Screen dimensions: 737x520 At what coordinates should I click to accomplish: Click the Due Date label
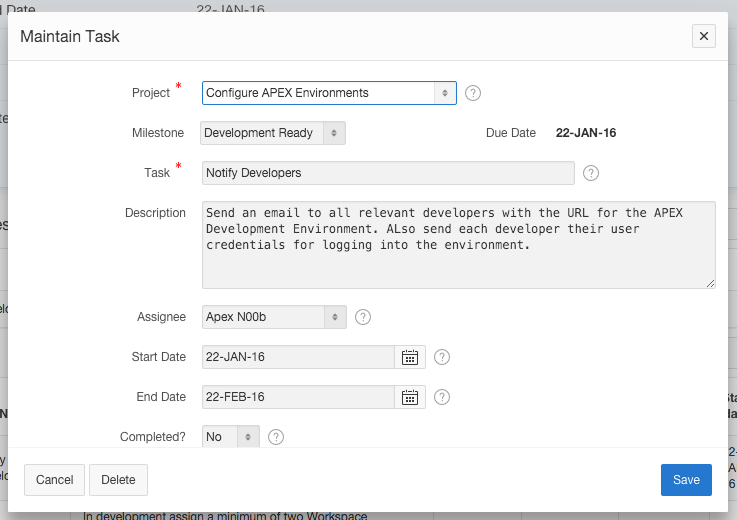tap(511, 133)
